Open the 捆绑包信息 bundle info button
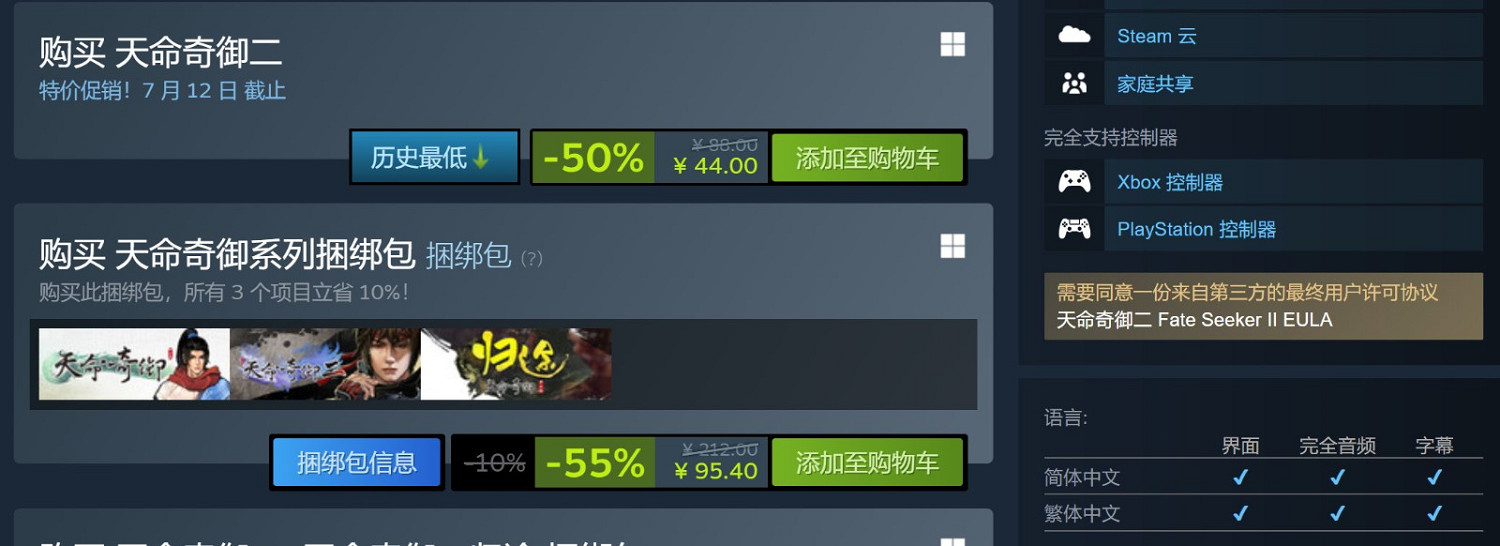 click(x=356, y=462)
